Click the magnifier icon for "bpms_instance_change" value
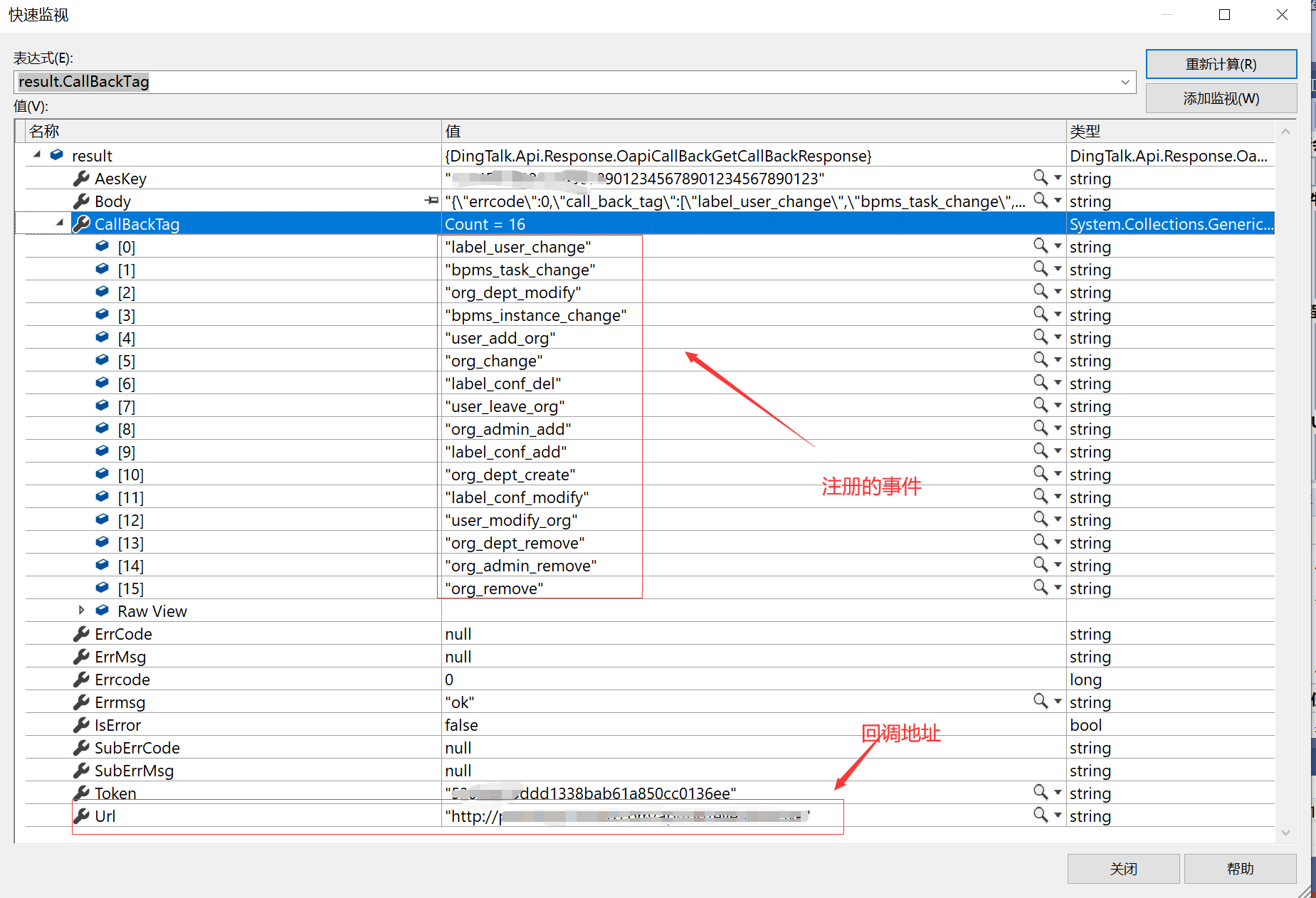1316x898 pixels. click(x=1041, y=314)
